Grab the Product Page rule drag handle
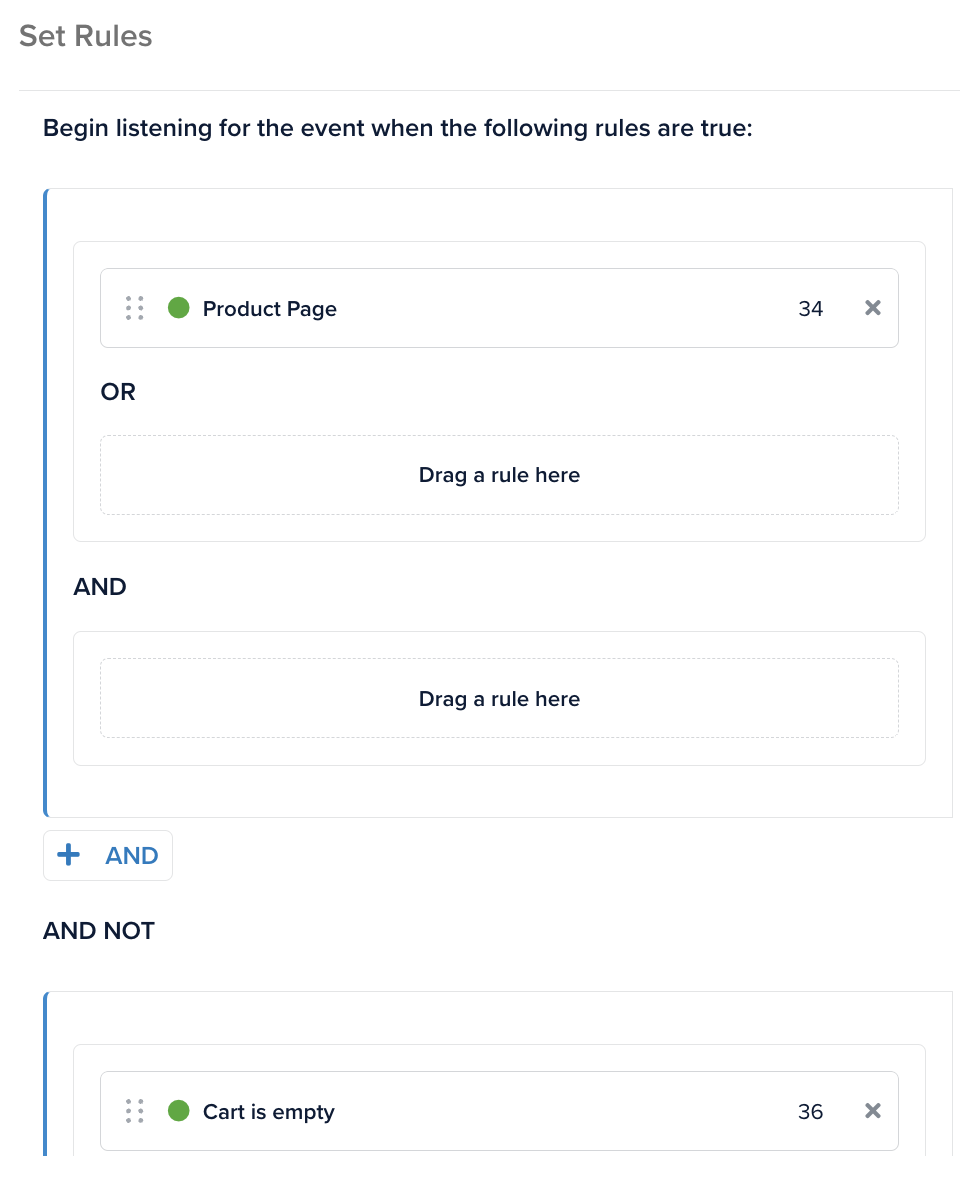The height and width of the screenshot is (1200, 960). [135, 308]
